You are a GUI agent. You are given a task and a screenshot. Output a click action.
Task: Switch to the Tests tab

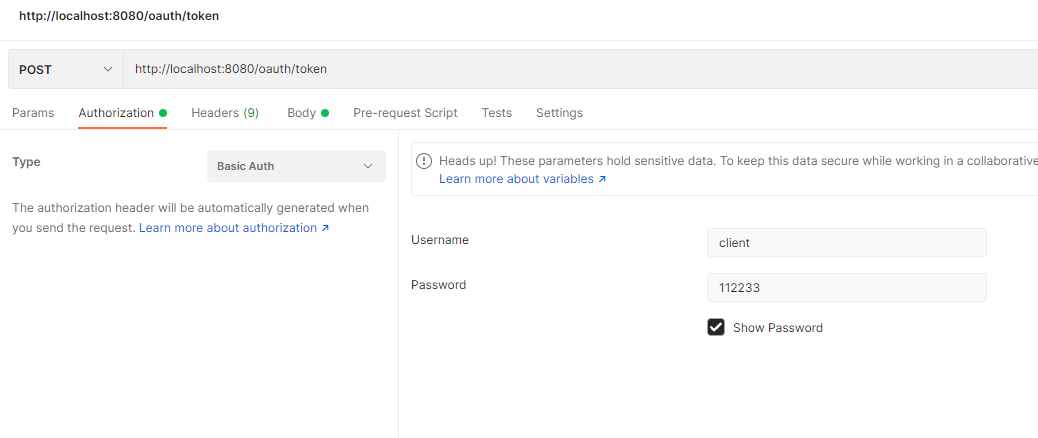pos(496,113)
